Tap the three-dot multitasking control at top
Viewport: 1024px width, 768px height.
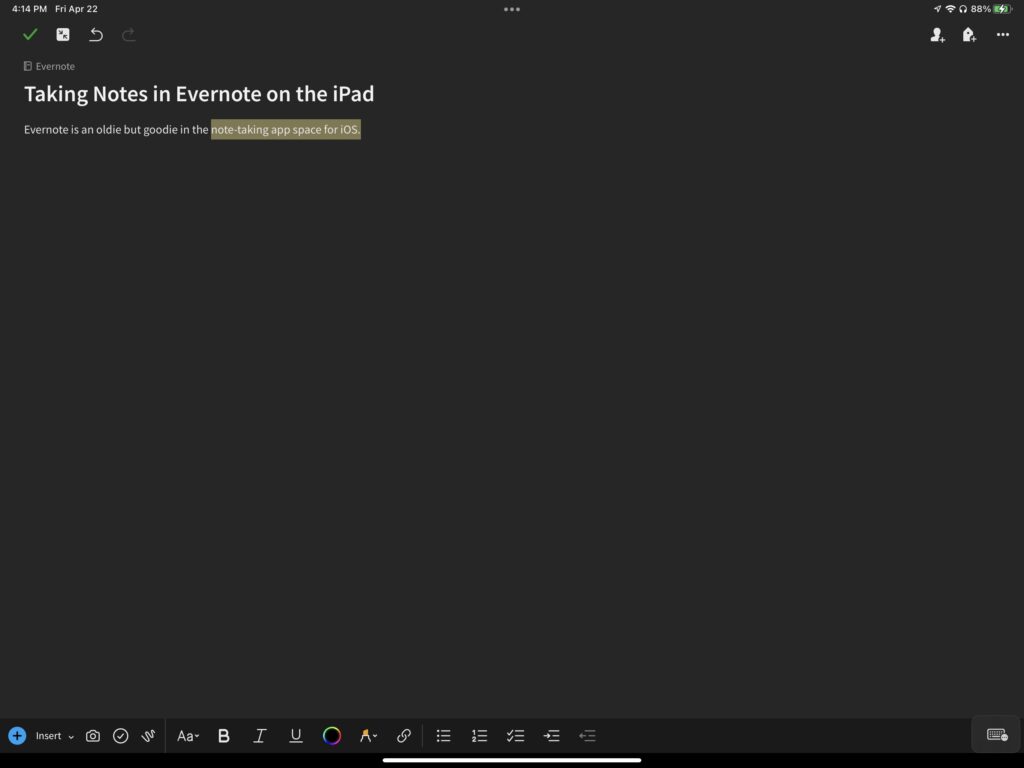point(512,9)
